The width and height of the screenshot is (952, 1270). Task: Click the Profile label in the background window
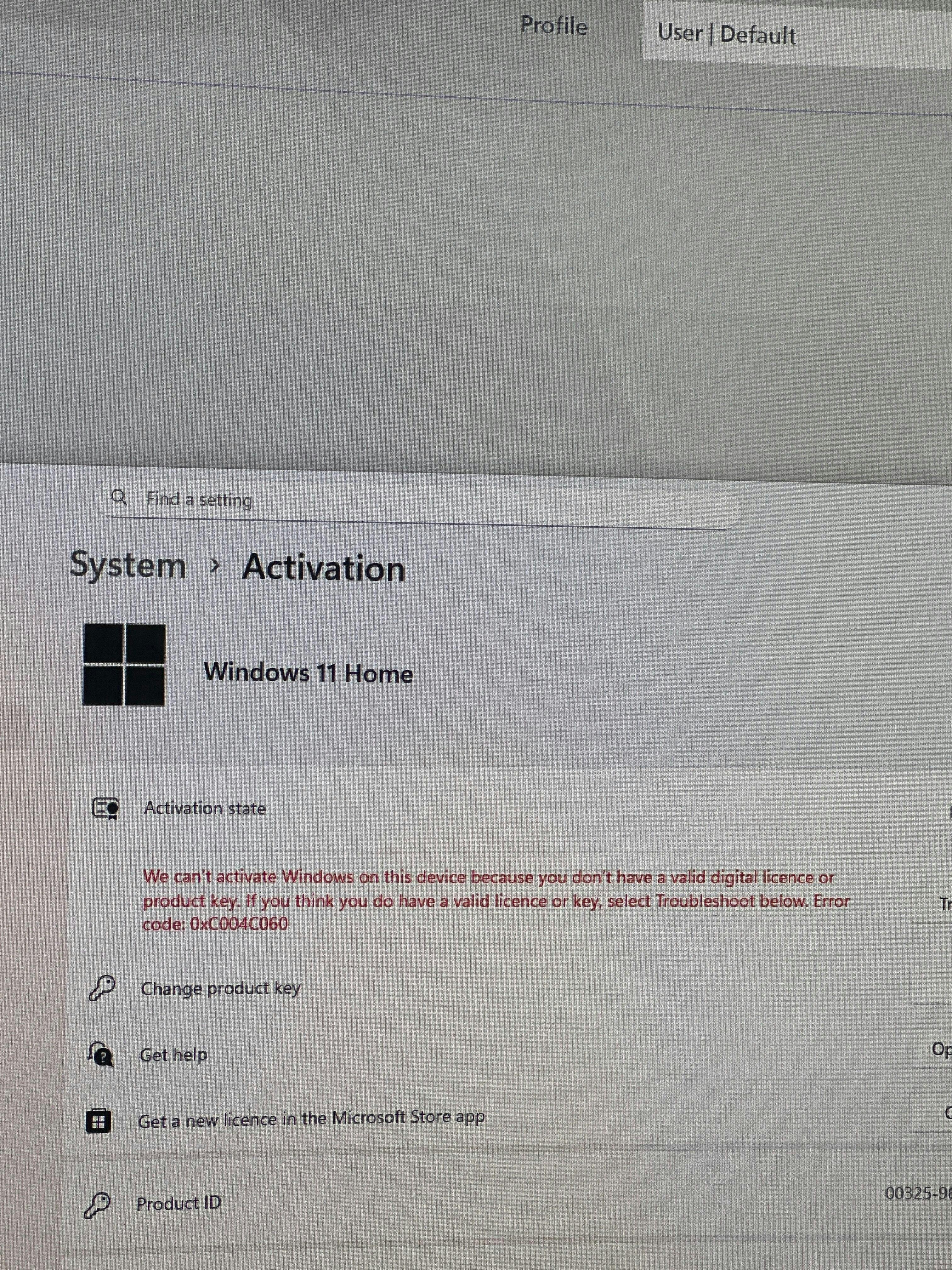point(554,26)
